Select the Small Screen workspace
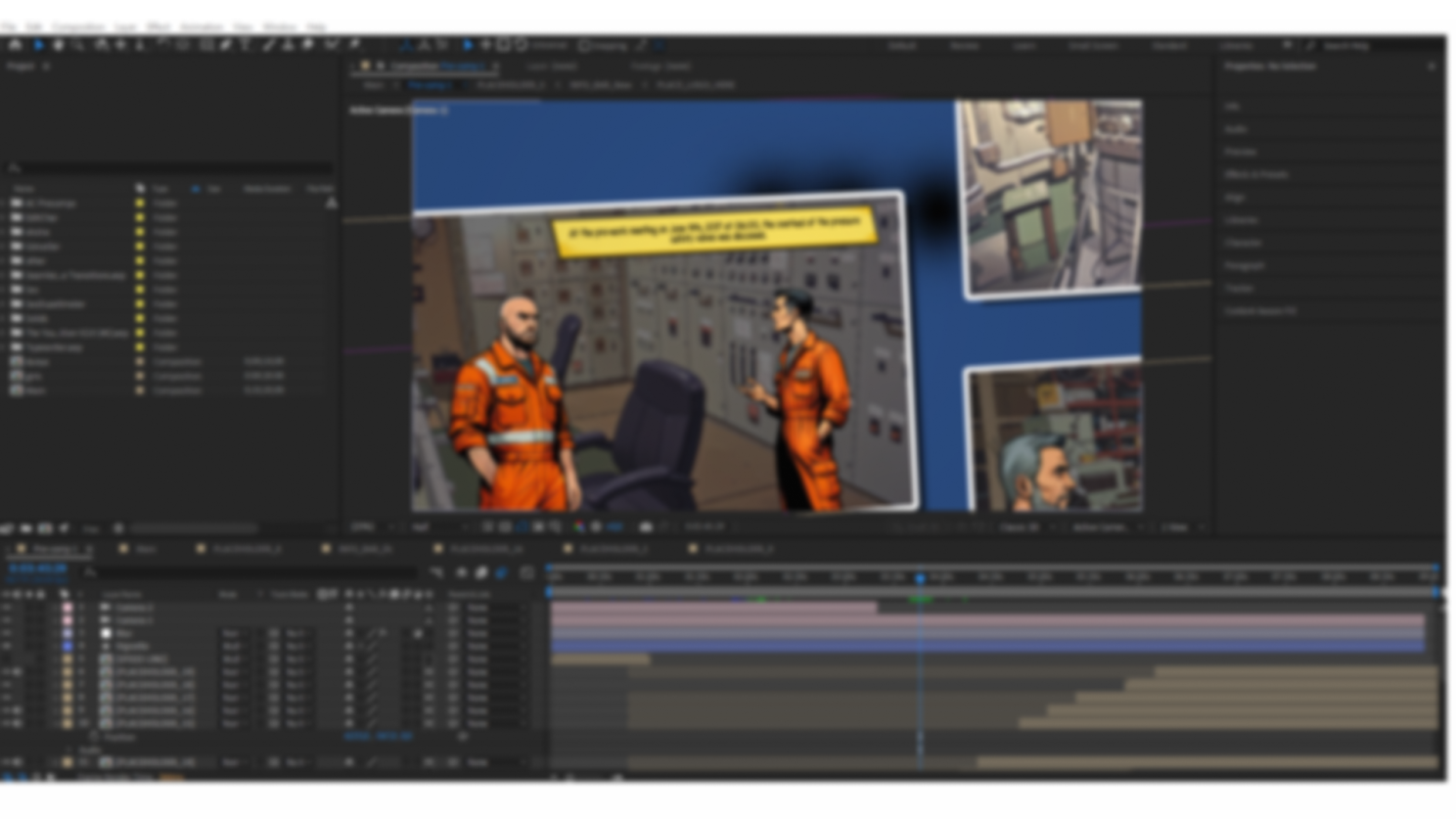1456x819 pixels. pyautogui.click(x=1093, y=45)
